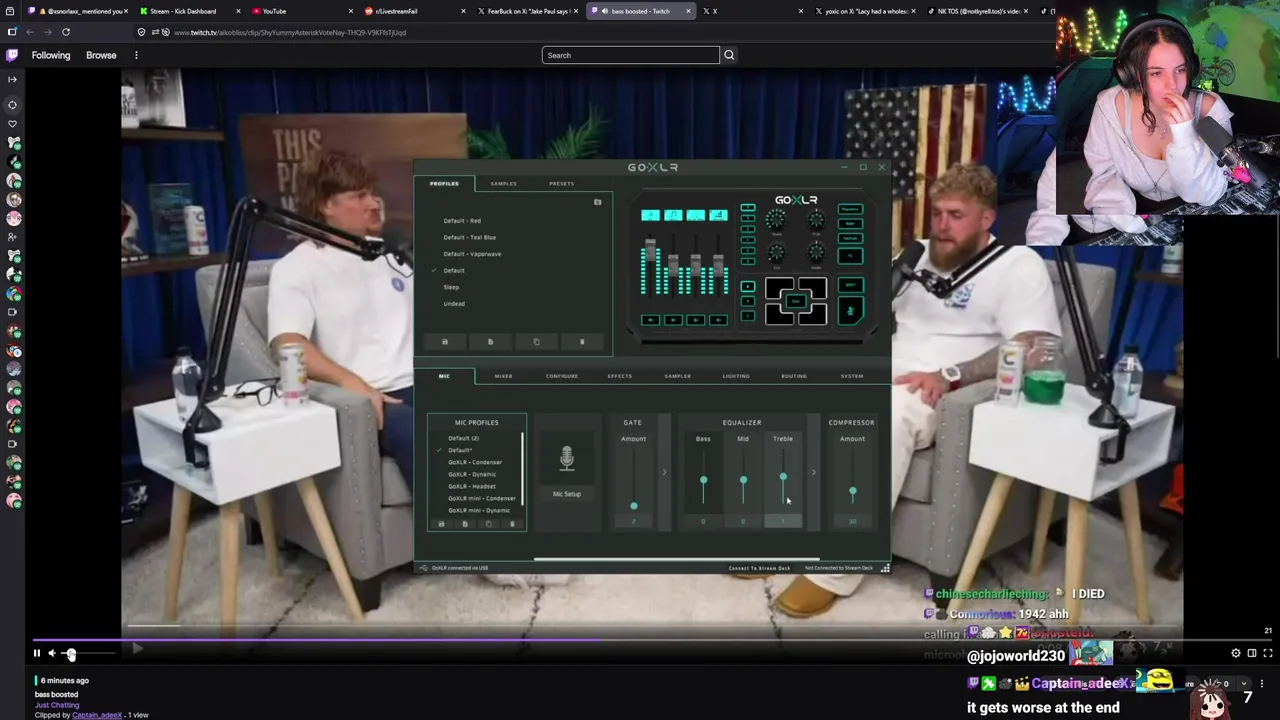Screen dimensions: 1280x720
Task: Select the Default - Red profile
Action: click(462, 221)
